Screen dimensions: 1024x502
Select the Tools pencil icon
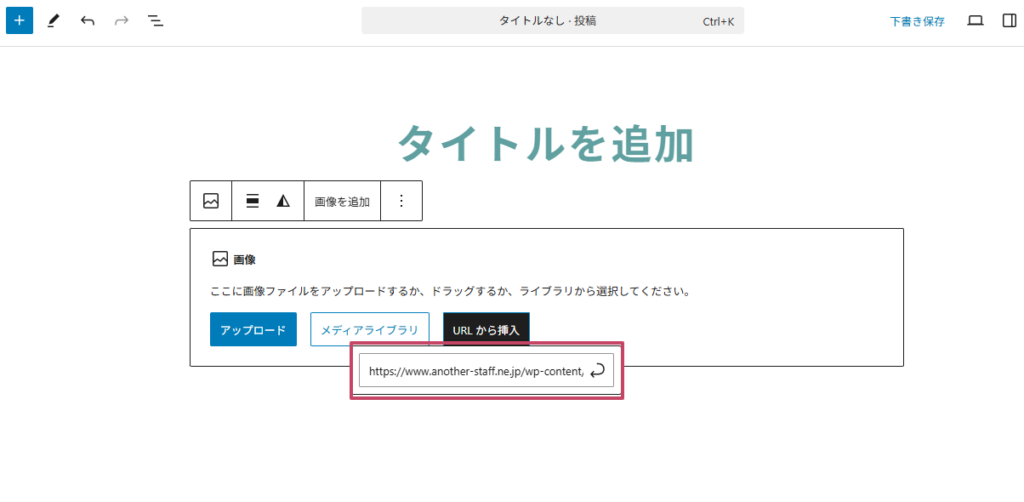[x=54, y=20]
